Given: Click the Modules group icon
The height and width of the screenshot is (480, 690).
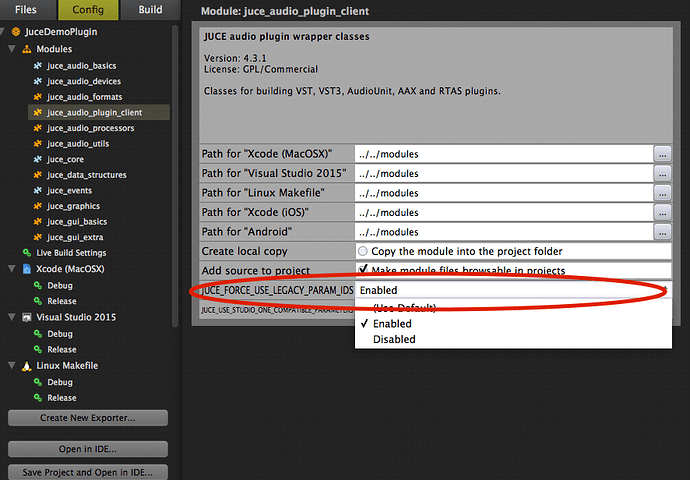Looking at the screenshot, I should click(27, 49).
